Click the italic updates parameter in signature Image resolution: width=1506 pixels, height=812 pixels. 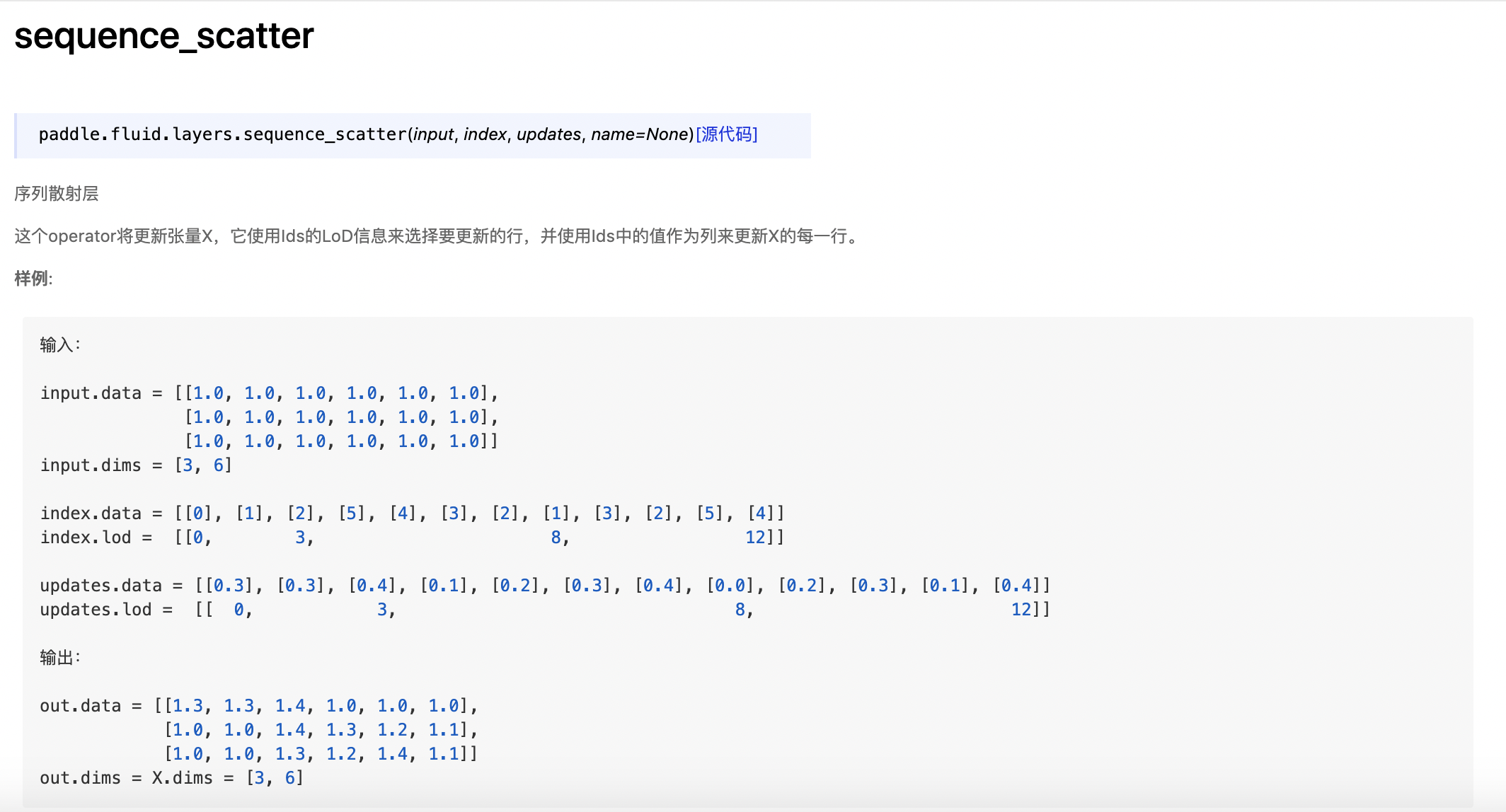coord(548,134)
